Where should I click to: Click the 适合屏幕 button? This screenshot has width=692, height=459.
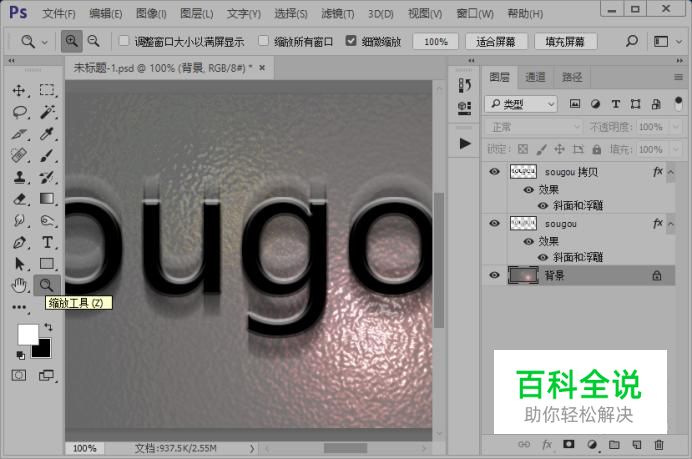[x=496, y=41]
